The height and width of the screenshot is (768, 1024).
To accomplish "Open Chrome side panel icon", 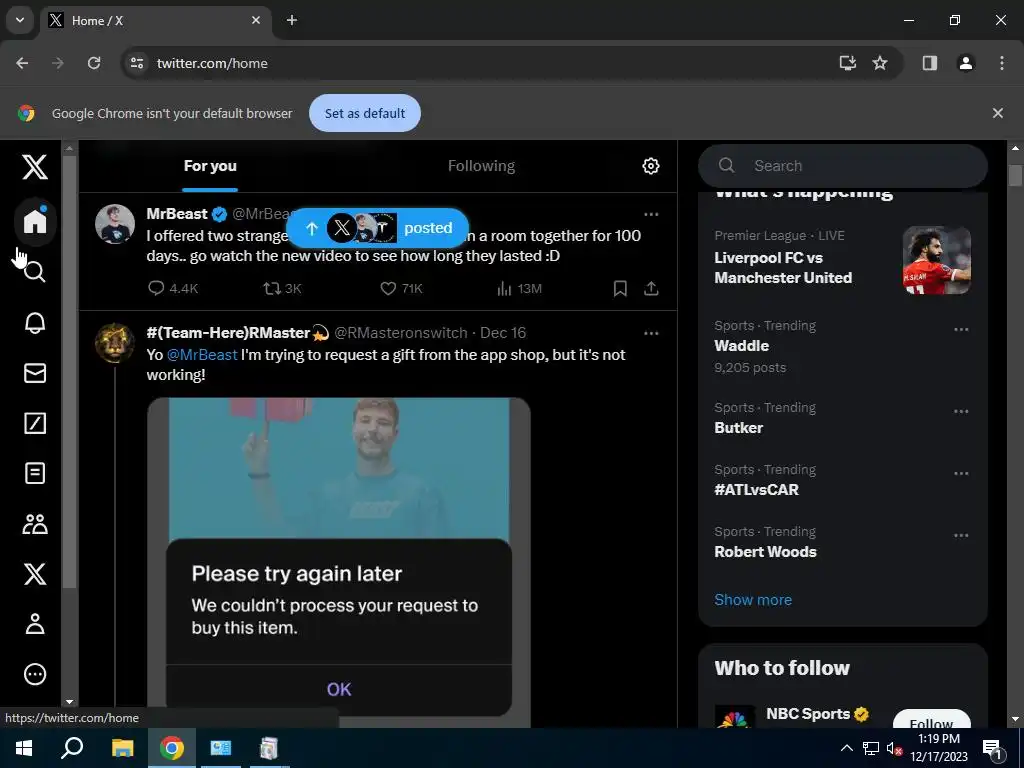I will point(929,63).
